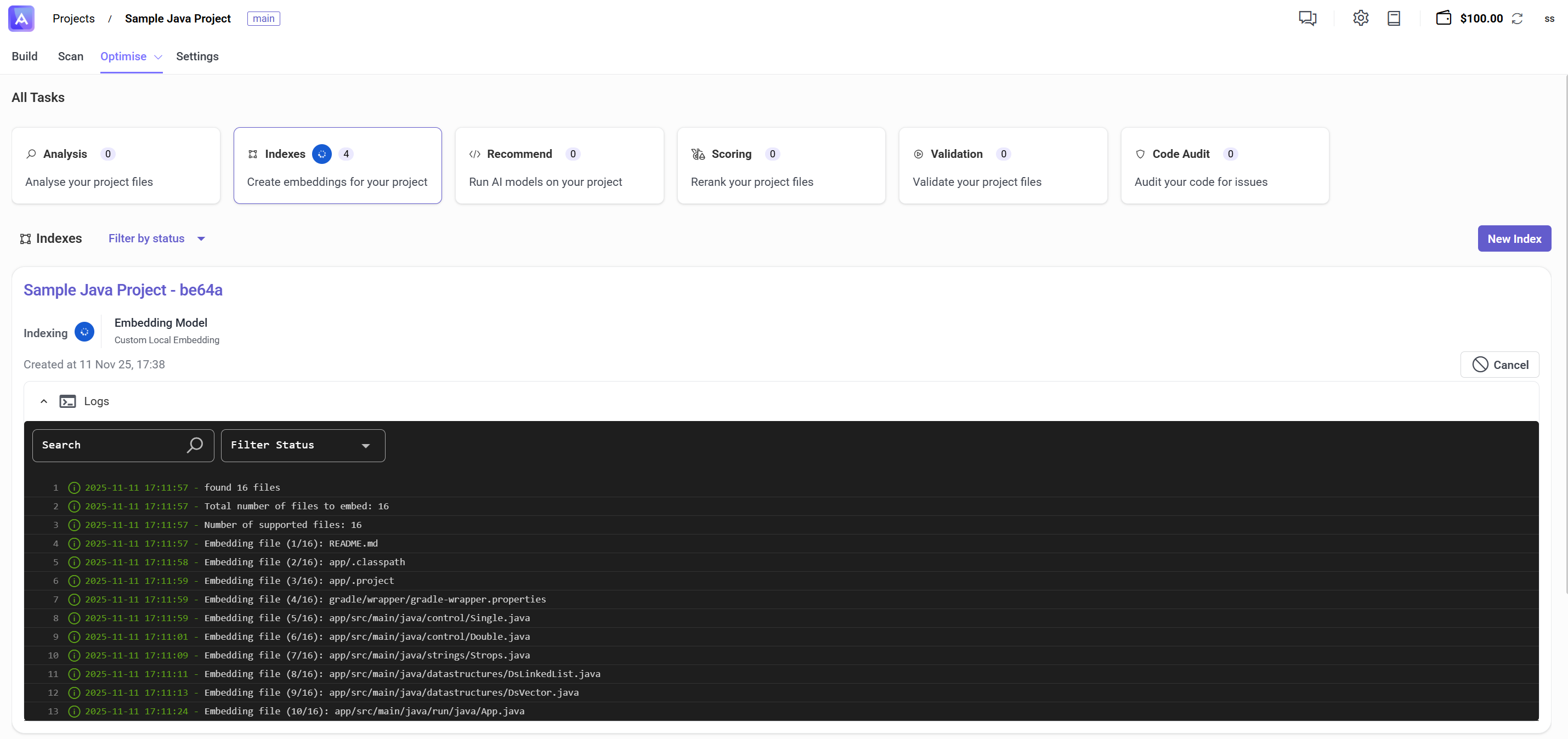1568x739 pixels.
Task: Click the app logo in the top-left corner
Action: coord(21,19)
